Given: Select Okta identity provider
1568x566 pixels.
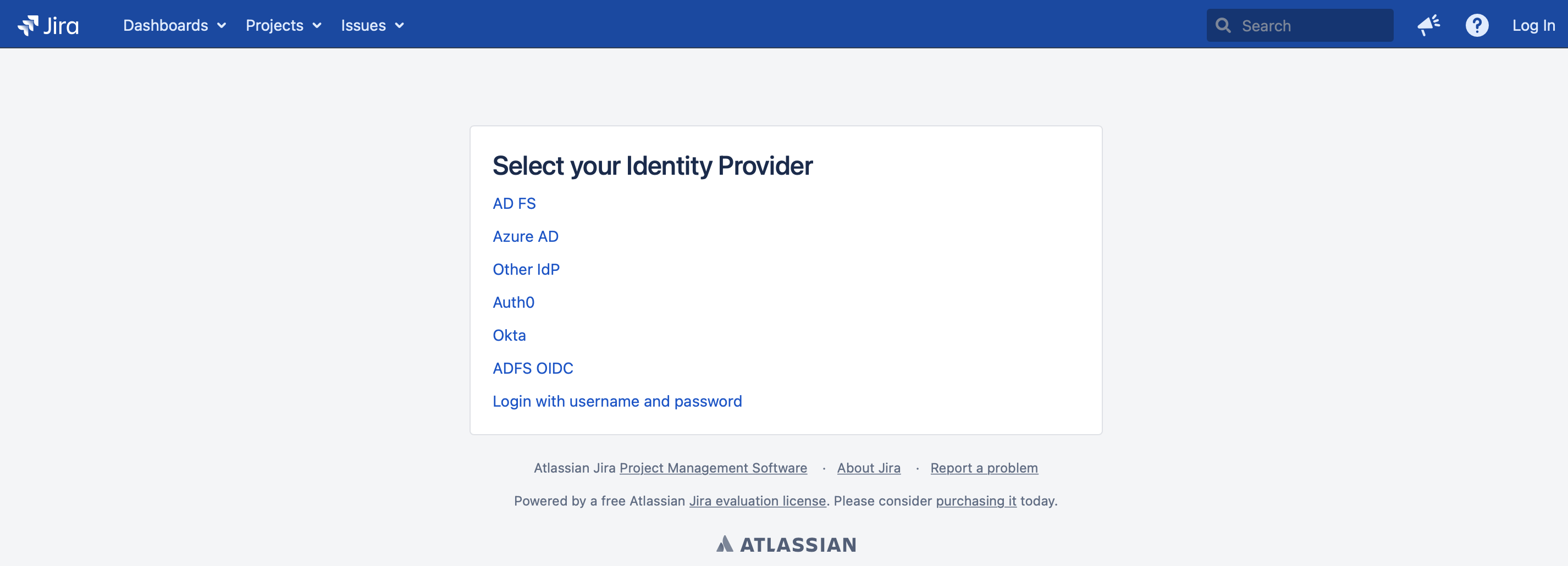Looking at the screenshot, I should click(x=509, y=335).
